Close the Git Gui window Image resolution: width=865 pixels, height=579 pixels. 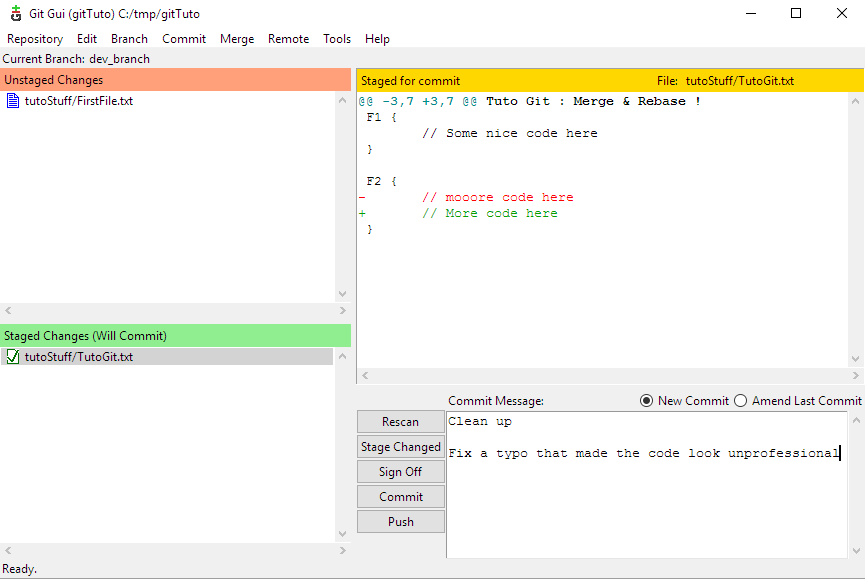pos(842,13)
